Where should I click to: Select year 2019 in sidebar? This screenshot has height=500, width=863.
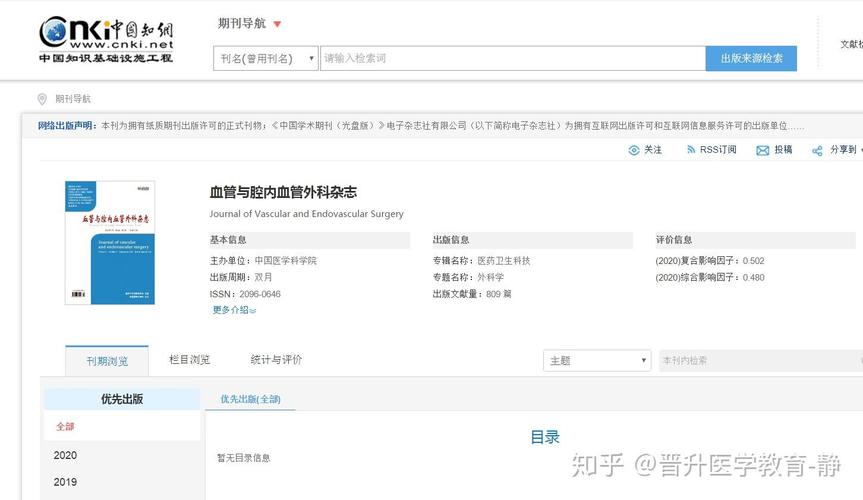click(x=65, y=482)
